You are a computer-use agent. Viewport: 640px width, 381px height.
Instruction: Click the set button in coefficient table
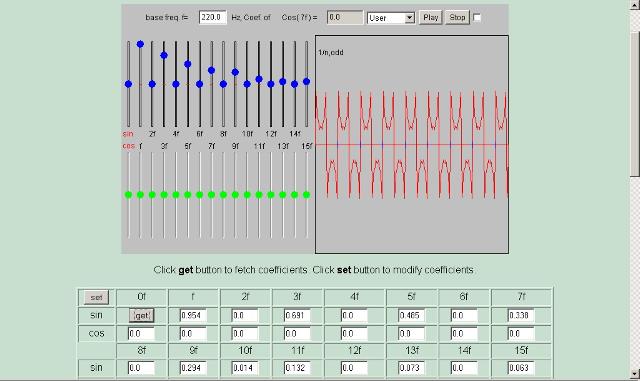(96, 297)
